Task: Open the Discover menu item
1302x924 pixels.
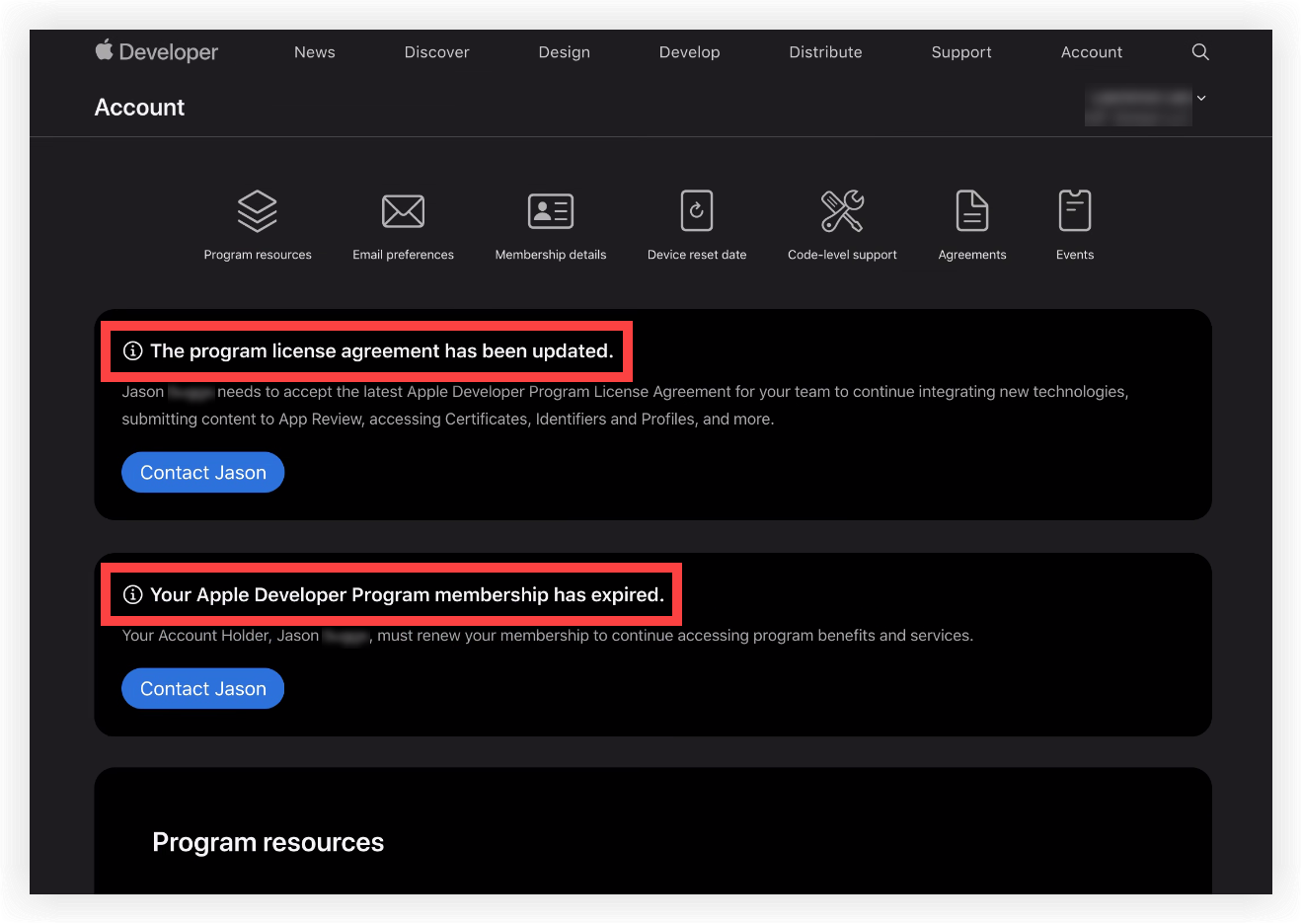Action: click(437, 52)
